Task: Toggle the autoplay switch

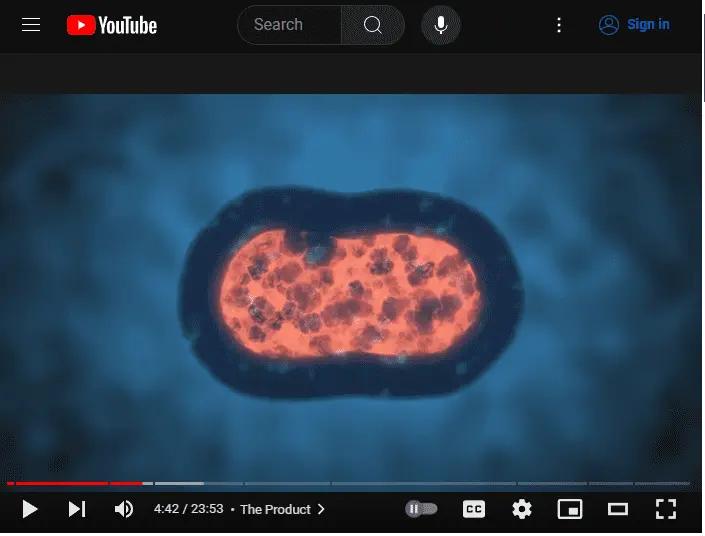Action: coord(421,509)
